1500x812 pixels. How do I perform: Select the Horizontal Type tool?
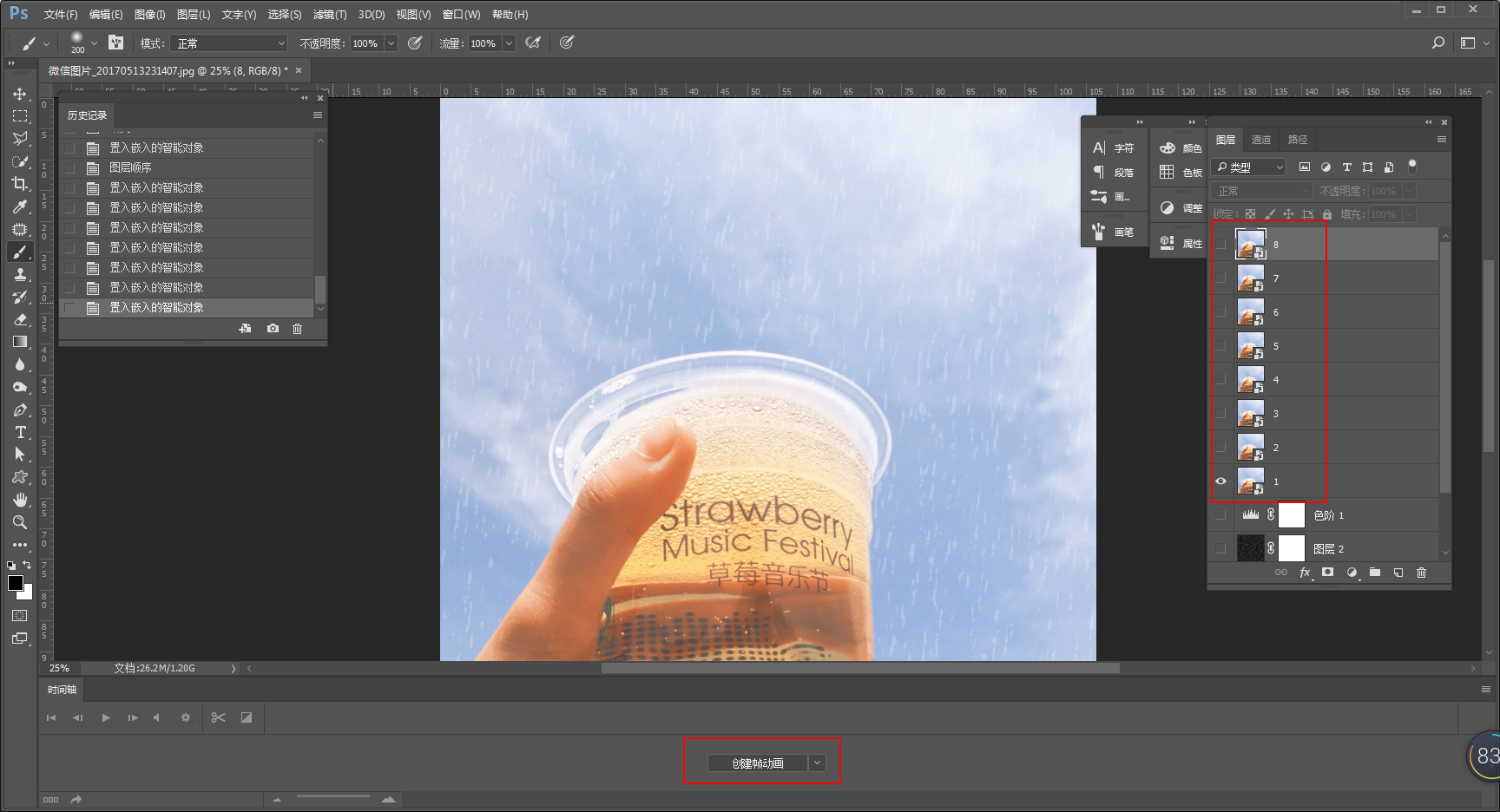tap(20, 432)
